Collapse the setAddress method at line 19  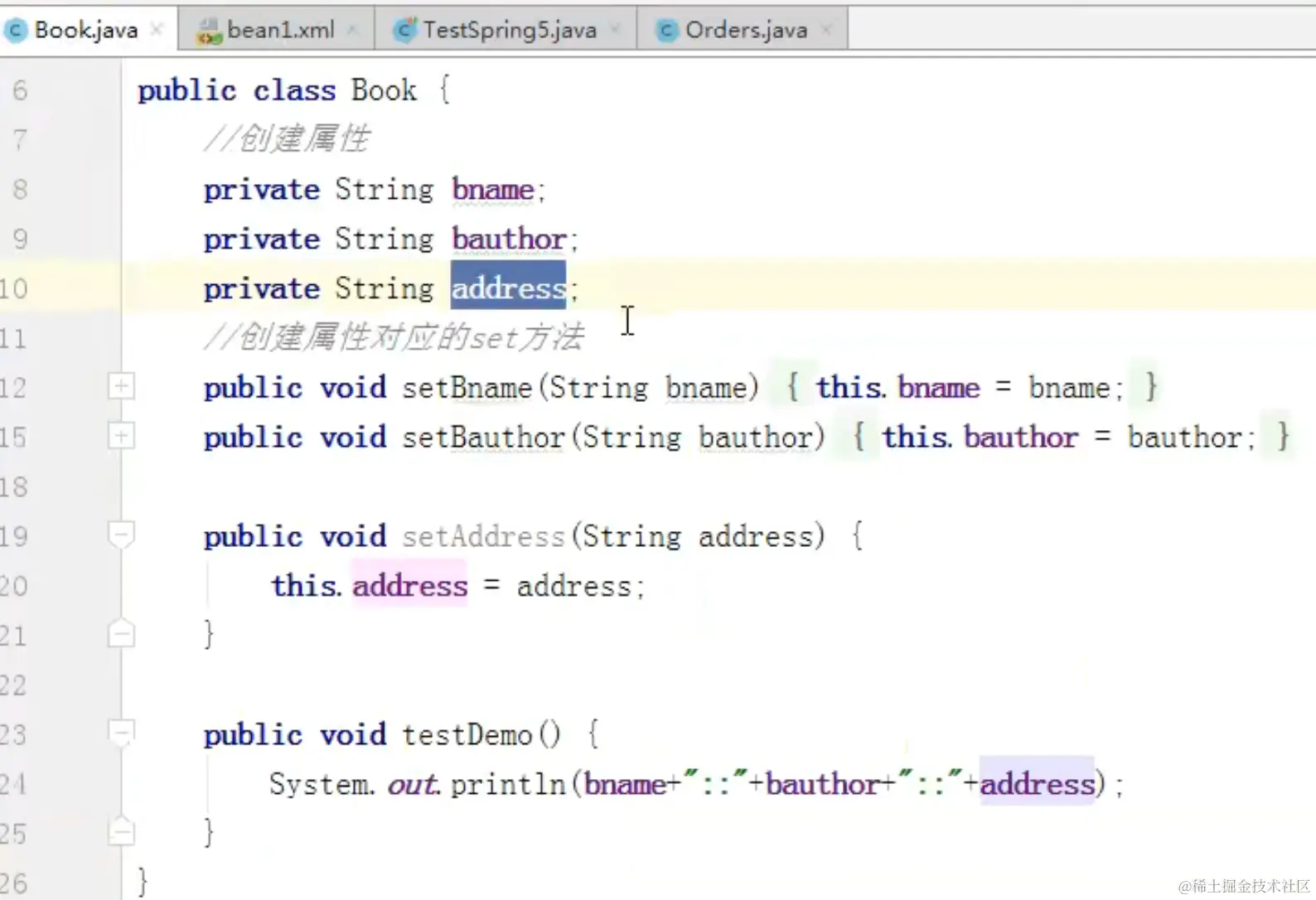121,535
